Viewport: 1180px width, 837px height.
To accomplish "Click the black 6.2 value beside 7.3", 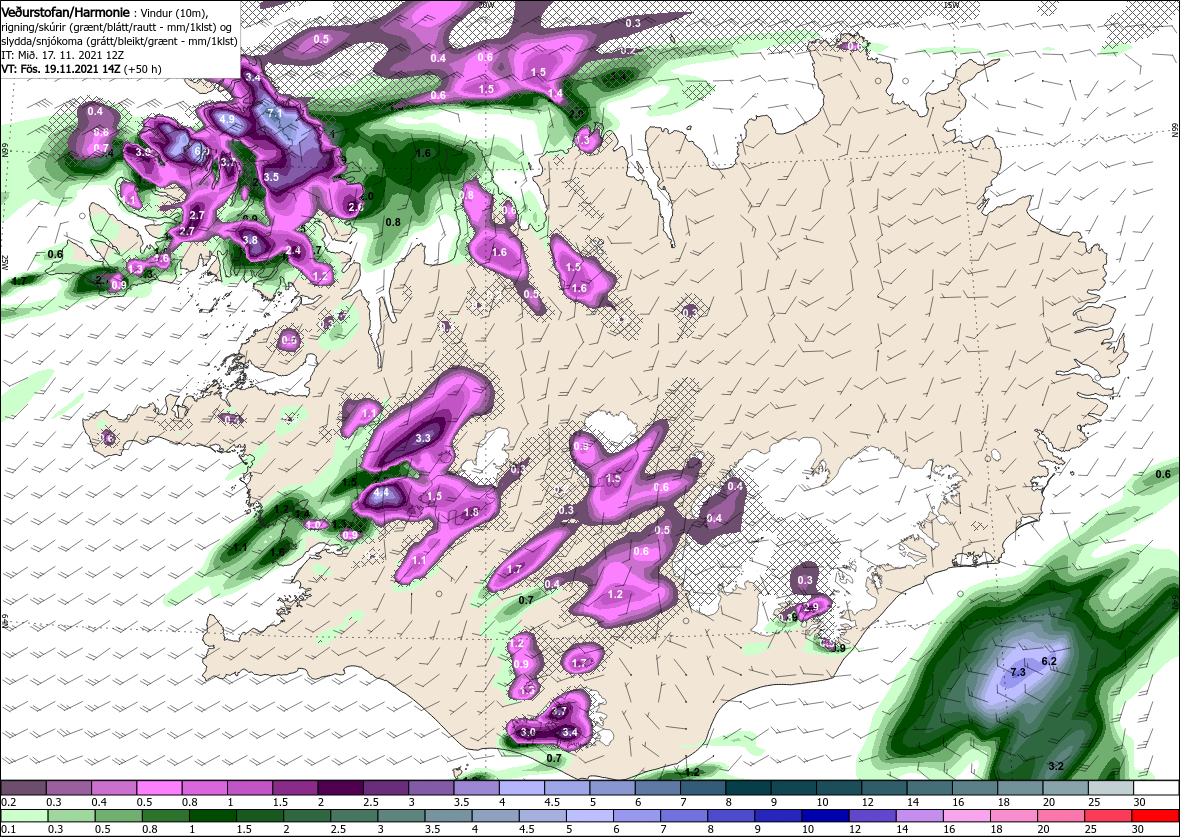I will 1049,661.
